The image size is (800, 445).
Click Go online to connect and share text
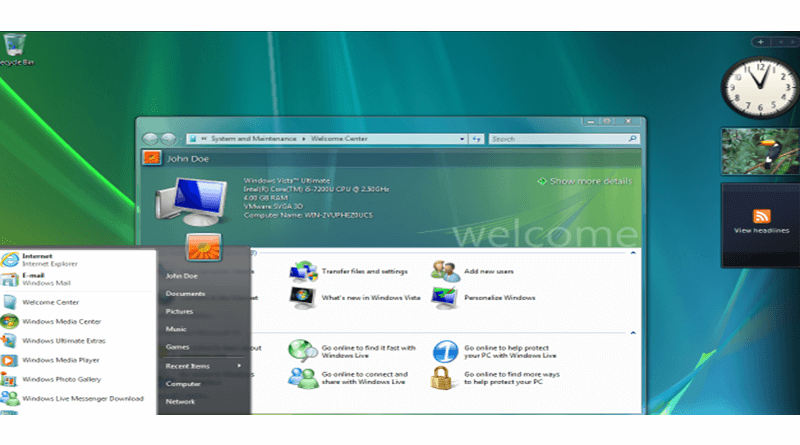[365, 378]
